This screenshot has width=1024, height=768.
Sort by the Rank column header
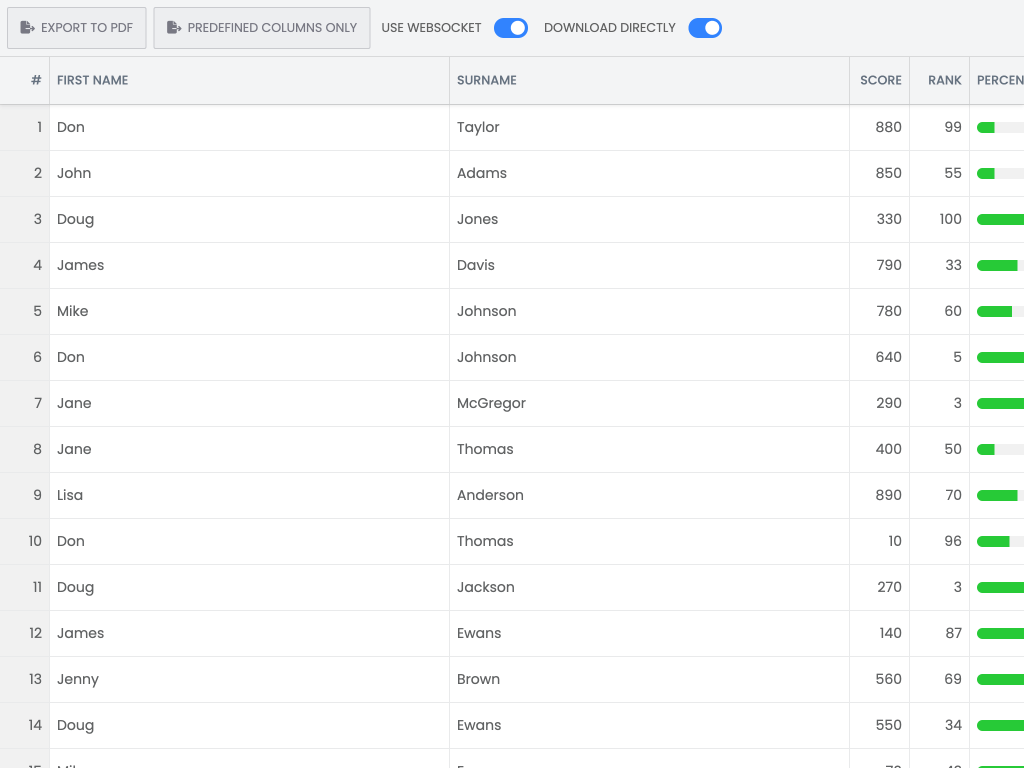click(939, 80)
